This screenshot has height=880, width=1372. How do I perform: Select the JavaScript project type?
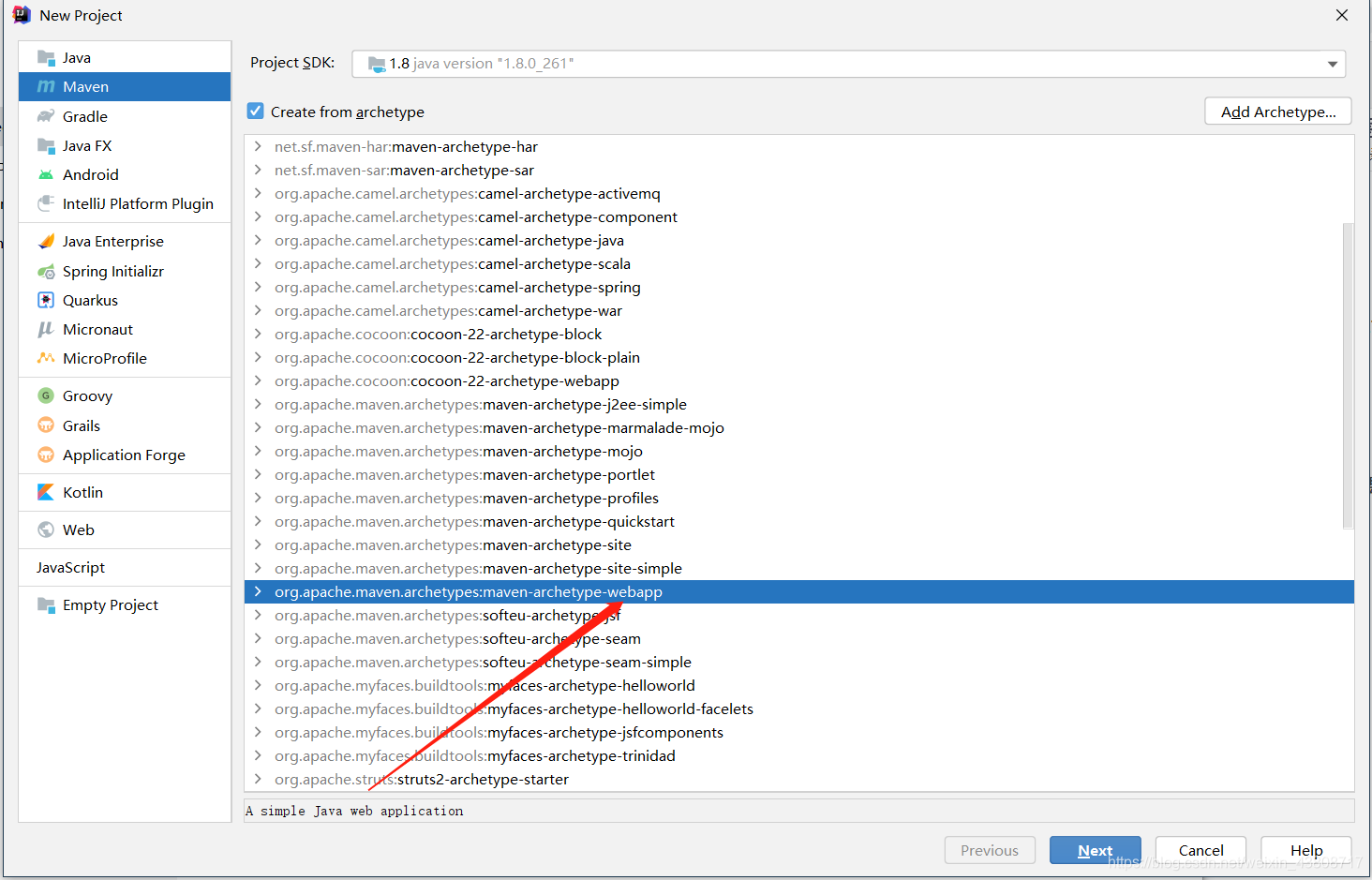pos(125,567)
